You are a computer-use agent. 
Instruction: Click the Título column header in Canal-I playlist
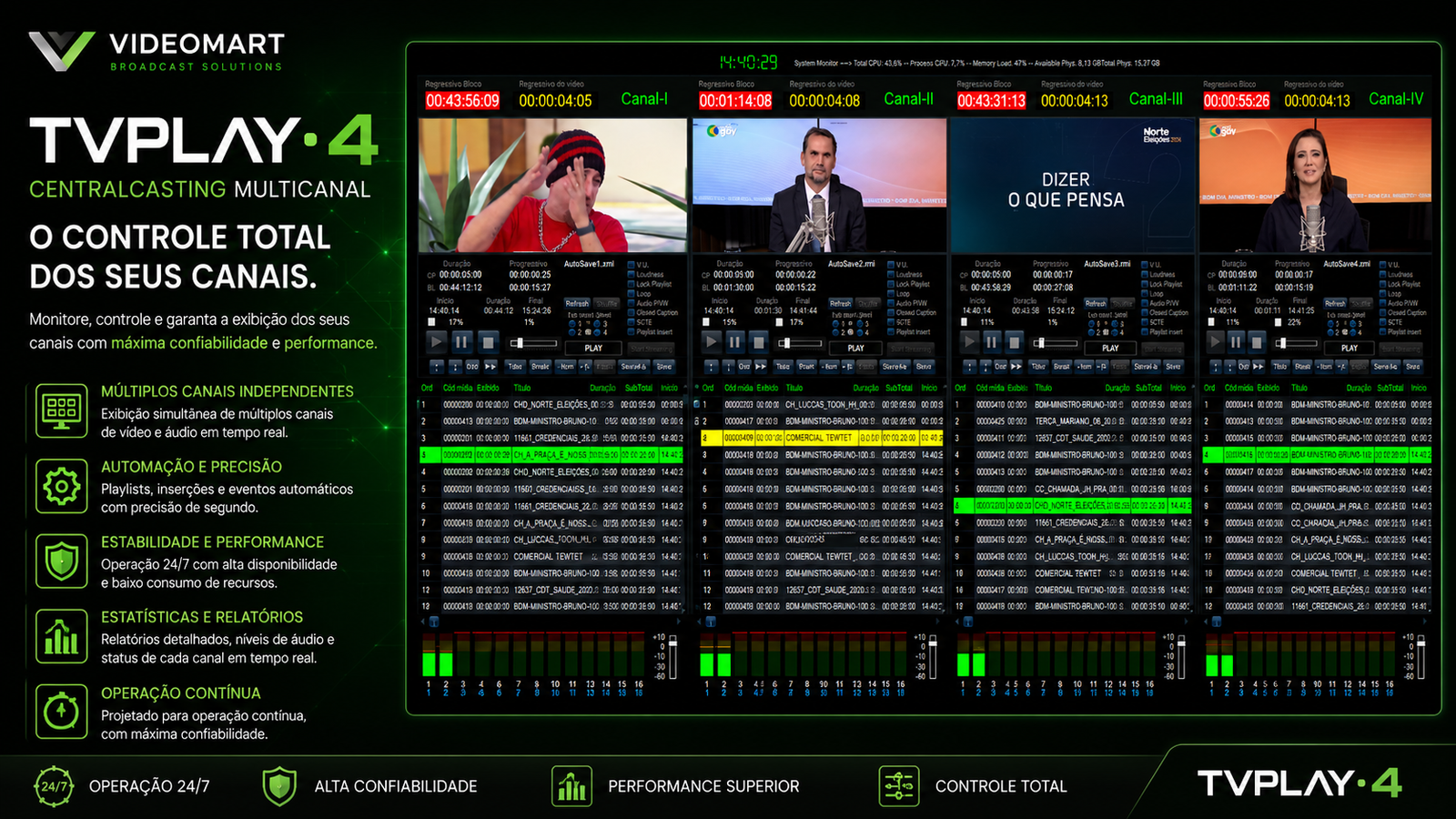click(522, 388)
